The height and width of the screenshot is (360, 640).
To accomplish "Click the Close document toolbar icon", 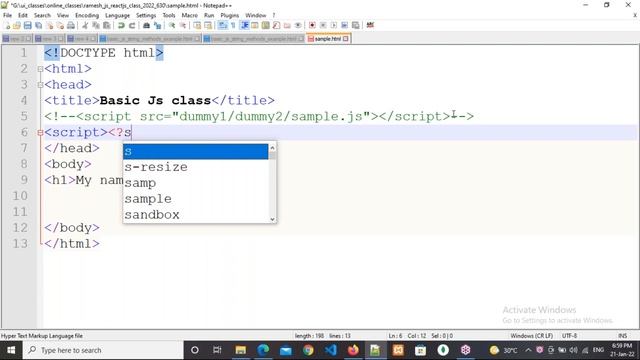I will pos(49,25).
